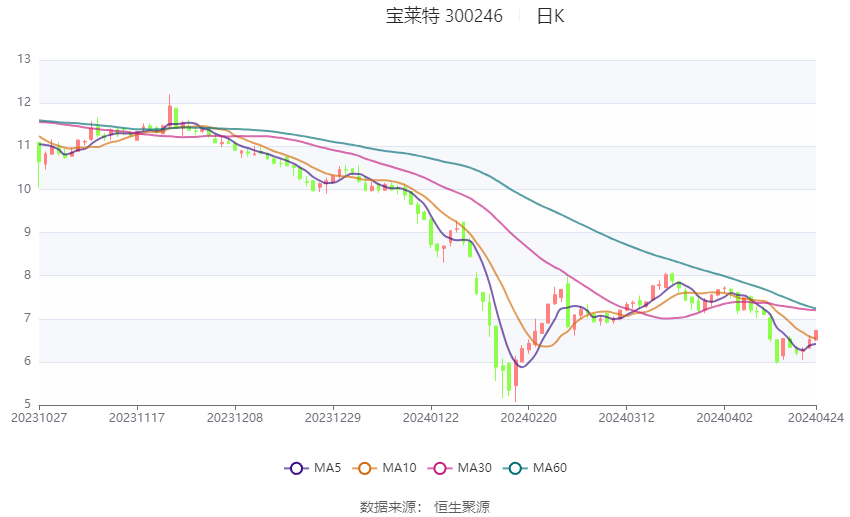Select the 20231027 date on the x-axis

[x=39, y=418]
